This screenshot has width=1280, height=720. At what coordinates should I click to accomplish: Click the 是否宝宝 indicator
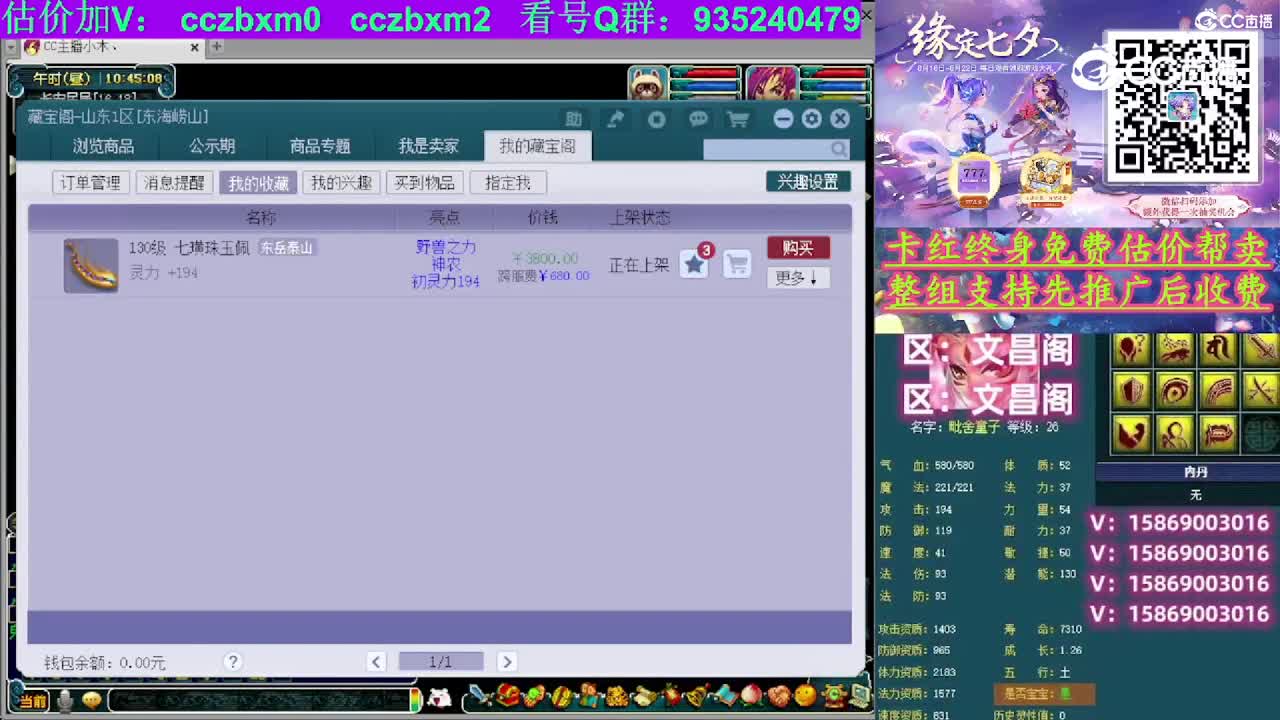1043,694
